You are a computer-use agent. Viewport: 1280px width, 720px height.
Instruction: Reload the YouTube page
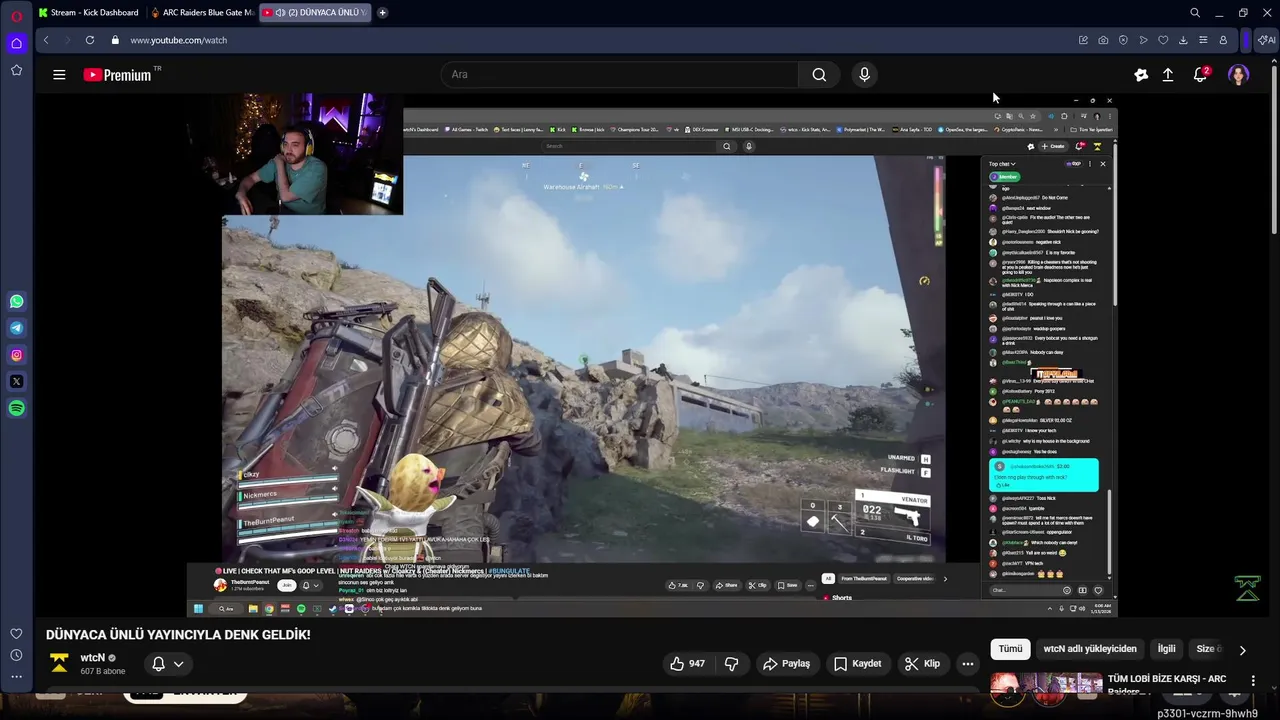pyautogui.click(x=90, y=40)
